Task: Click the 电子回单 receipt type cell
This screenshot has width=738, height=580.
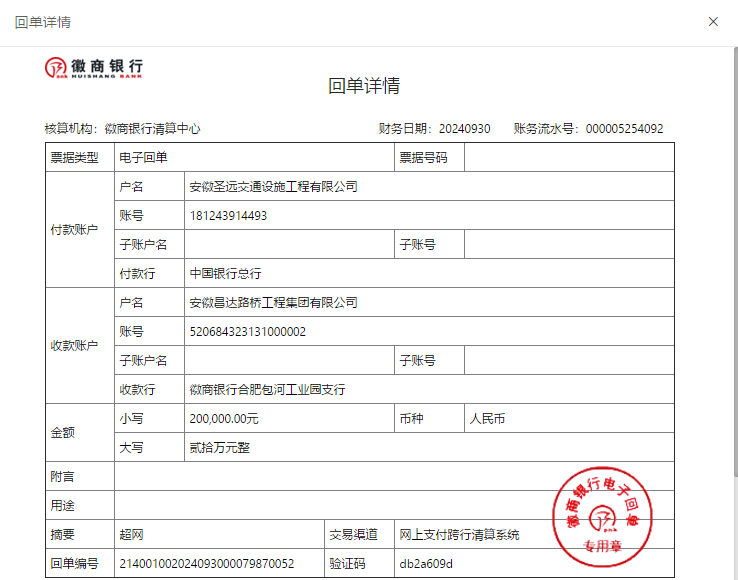Action: coord(143,158)
